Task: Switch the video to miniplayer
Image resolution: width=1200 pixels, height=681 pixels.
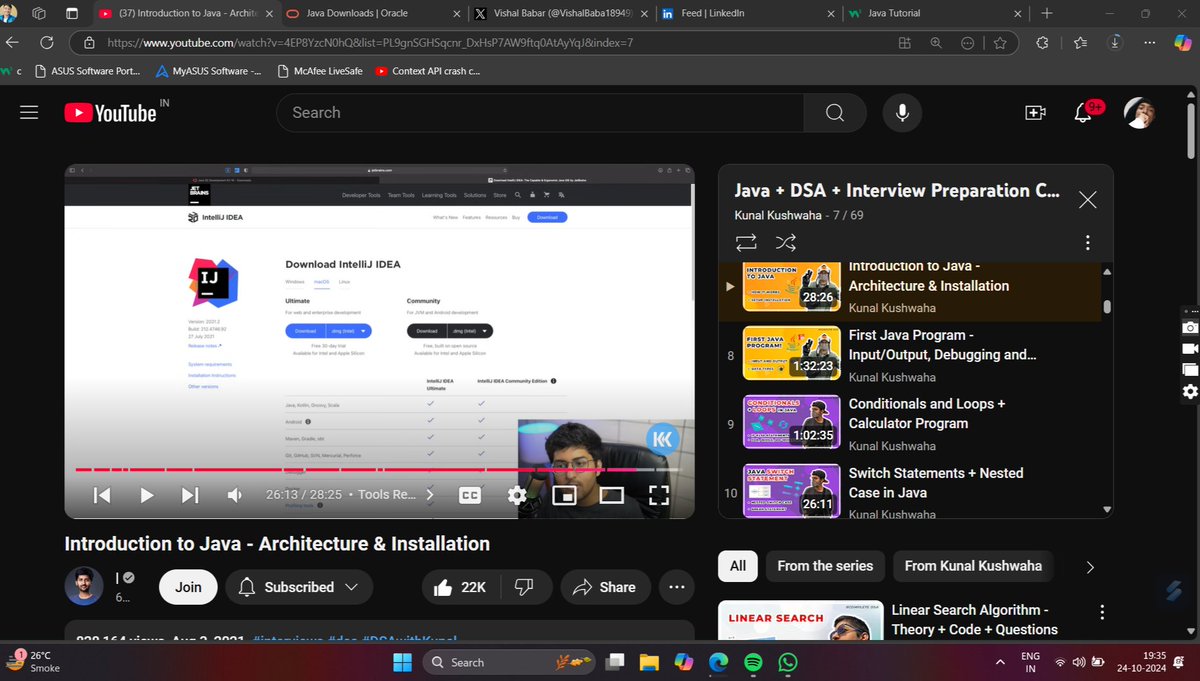Action: [x=564, y=494]
